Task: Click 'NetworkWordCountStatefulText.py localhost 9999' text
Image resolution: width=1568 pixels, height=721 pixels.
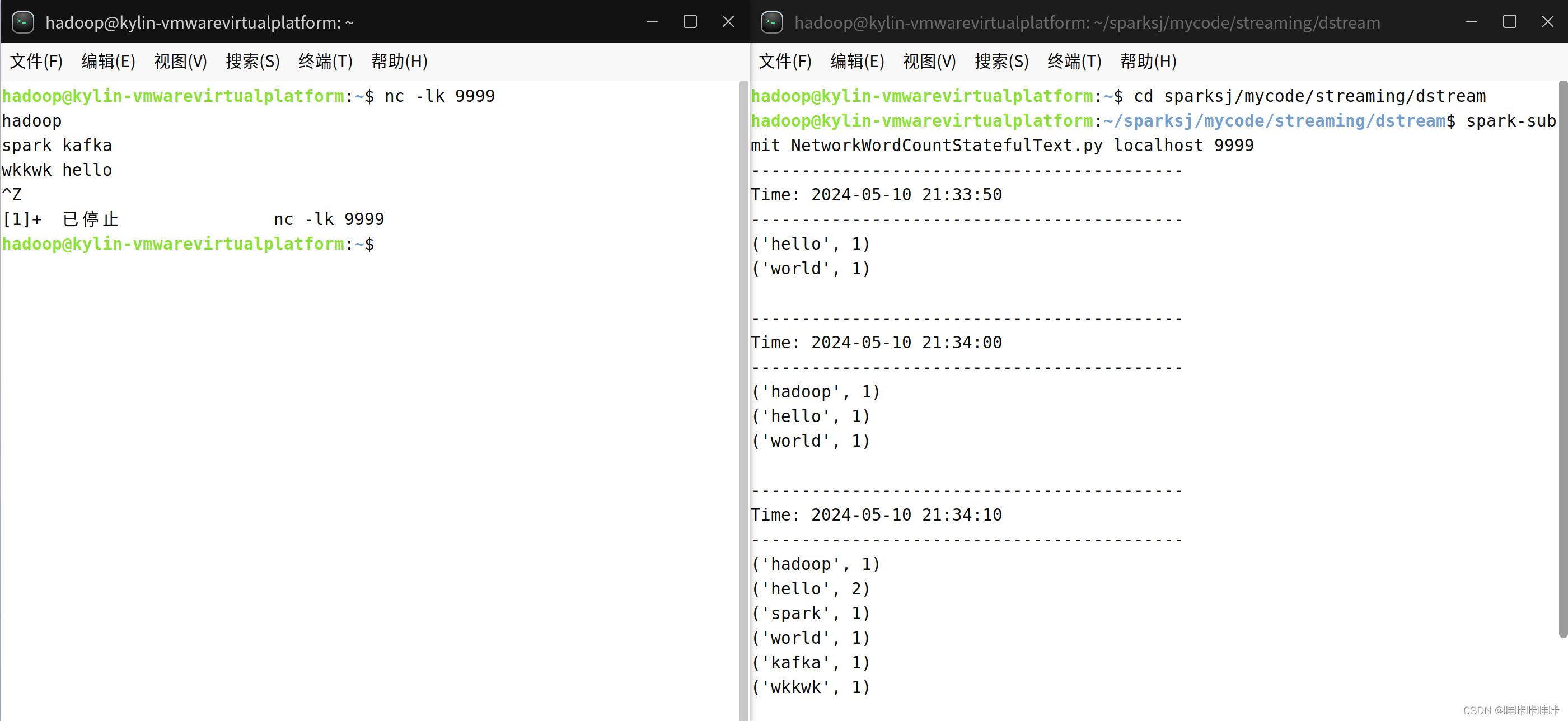Action: pyautogui.click(x=1022, y=146)
